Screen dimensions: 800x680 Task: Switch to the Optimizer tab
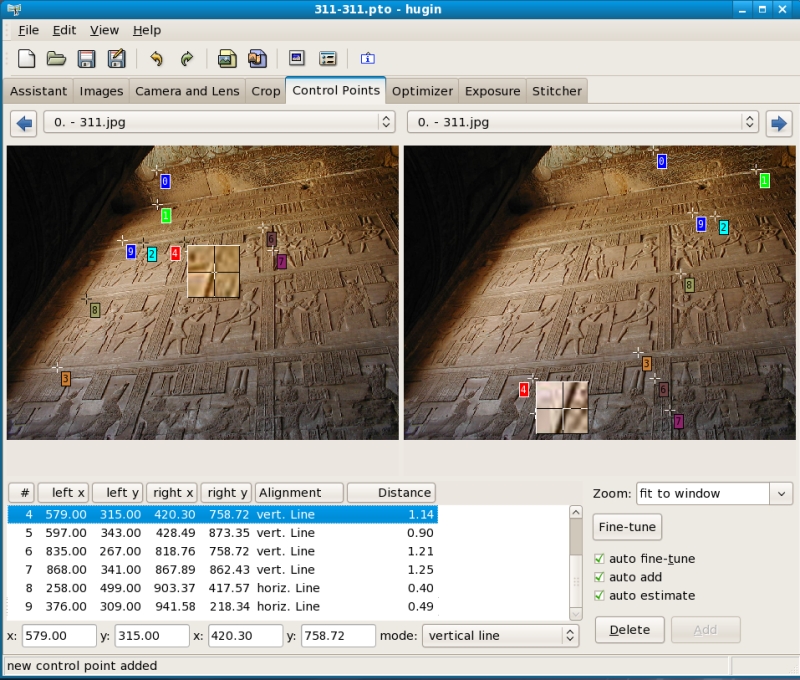point(422,91)
